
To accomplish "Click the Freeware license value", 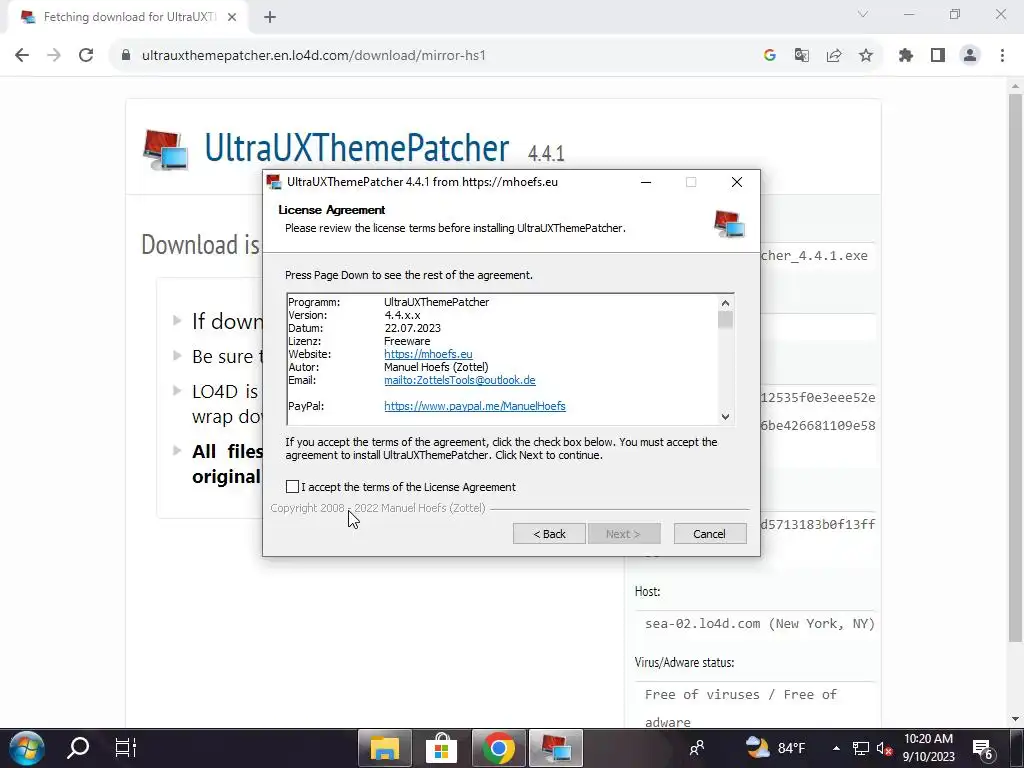I will tap(407, 341).
